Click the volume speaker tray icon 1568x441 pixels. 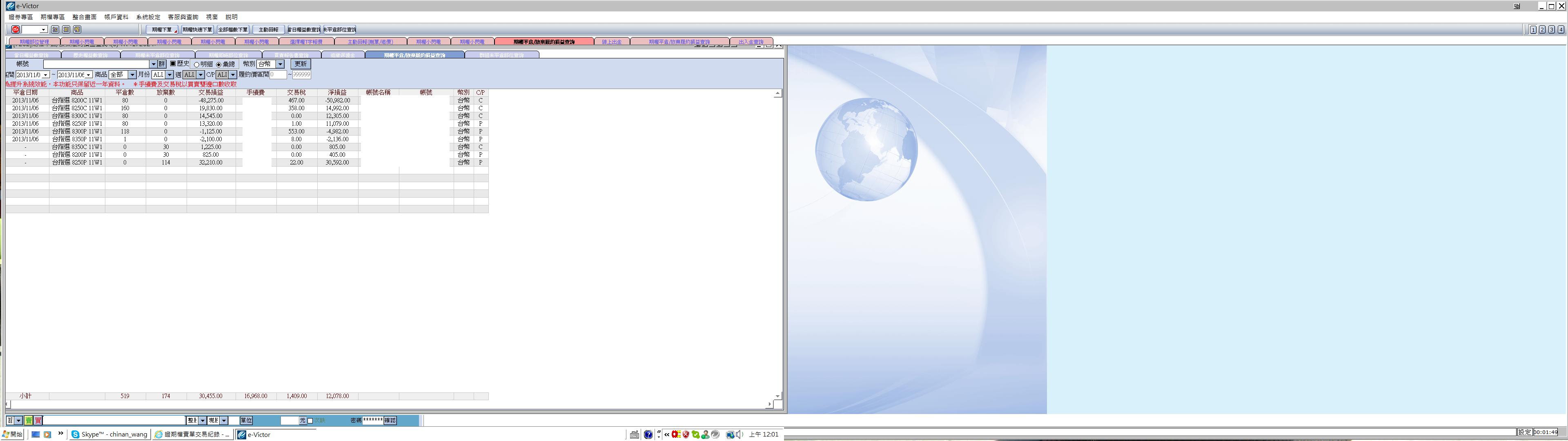coord(739,435)
